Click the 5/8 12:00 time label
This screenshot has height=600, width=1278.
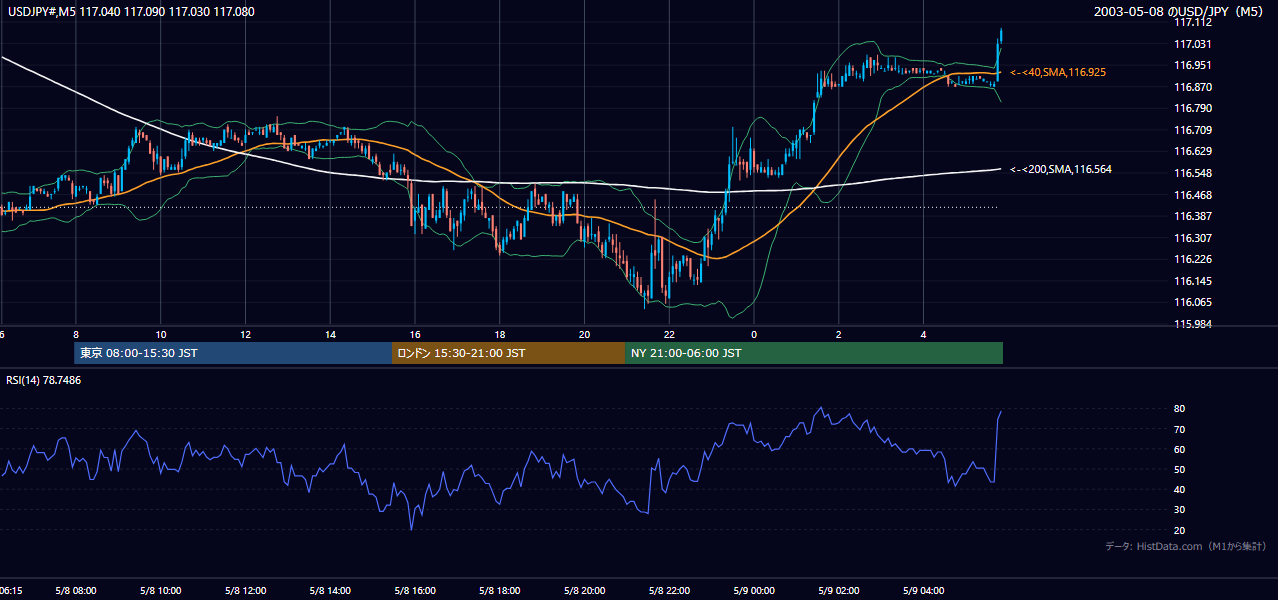coord(245,591)
